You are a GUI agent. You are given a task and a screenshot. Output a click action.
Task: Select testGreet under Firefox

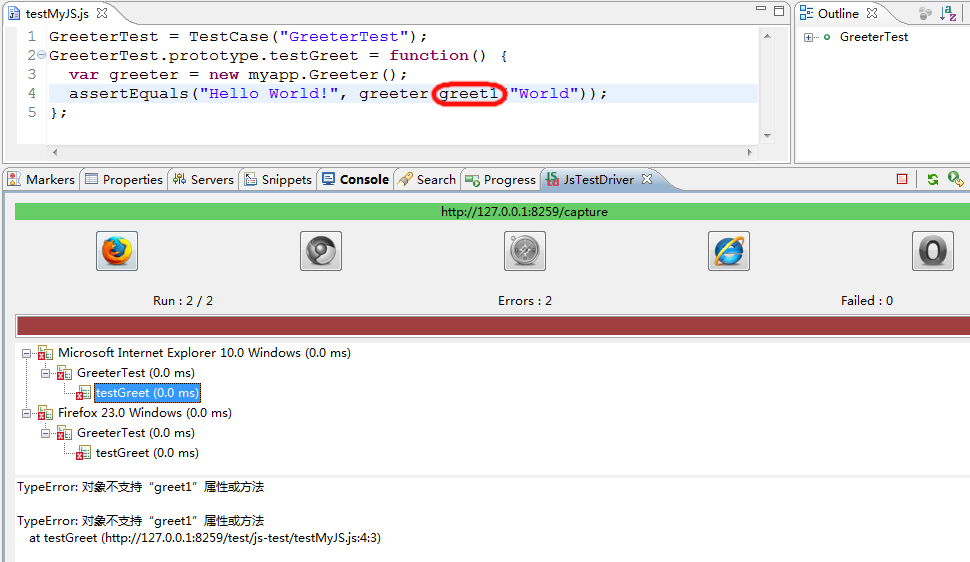tap(147, 452)
